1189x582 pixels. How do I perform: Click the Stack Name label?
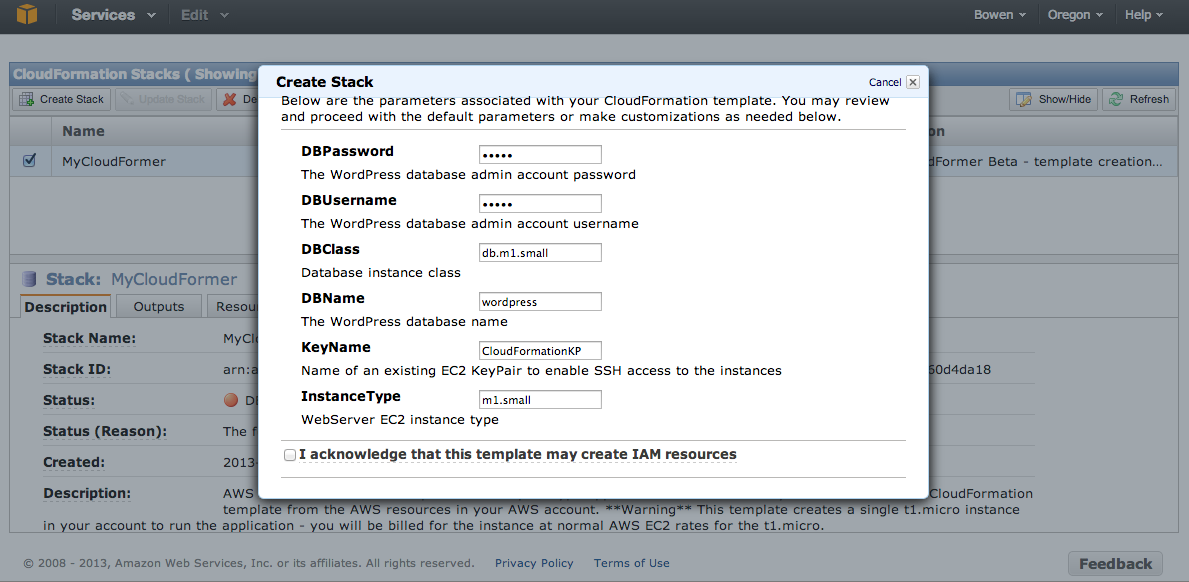click(x=89, y=338)
